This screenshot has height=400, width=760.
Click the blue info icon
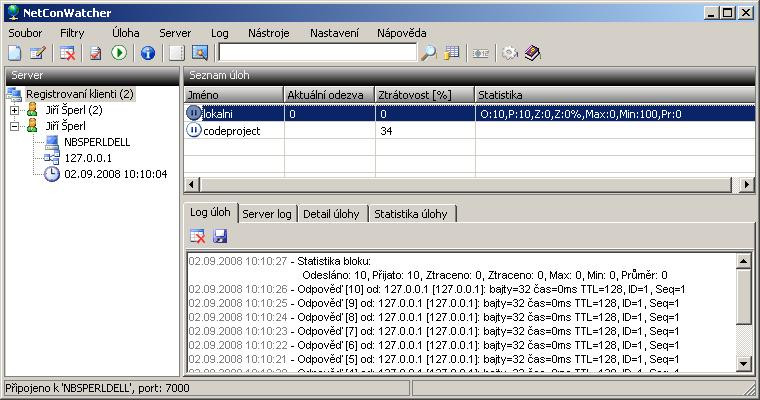pyautogui.click(x=148, y=53)
